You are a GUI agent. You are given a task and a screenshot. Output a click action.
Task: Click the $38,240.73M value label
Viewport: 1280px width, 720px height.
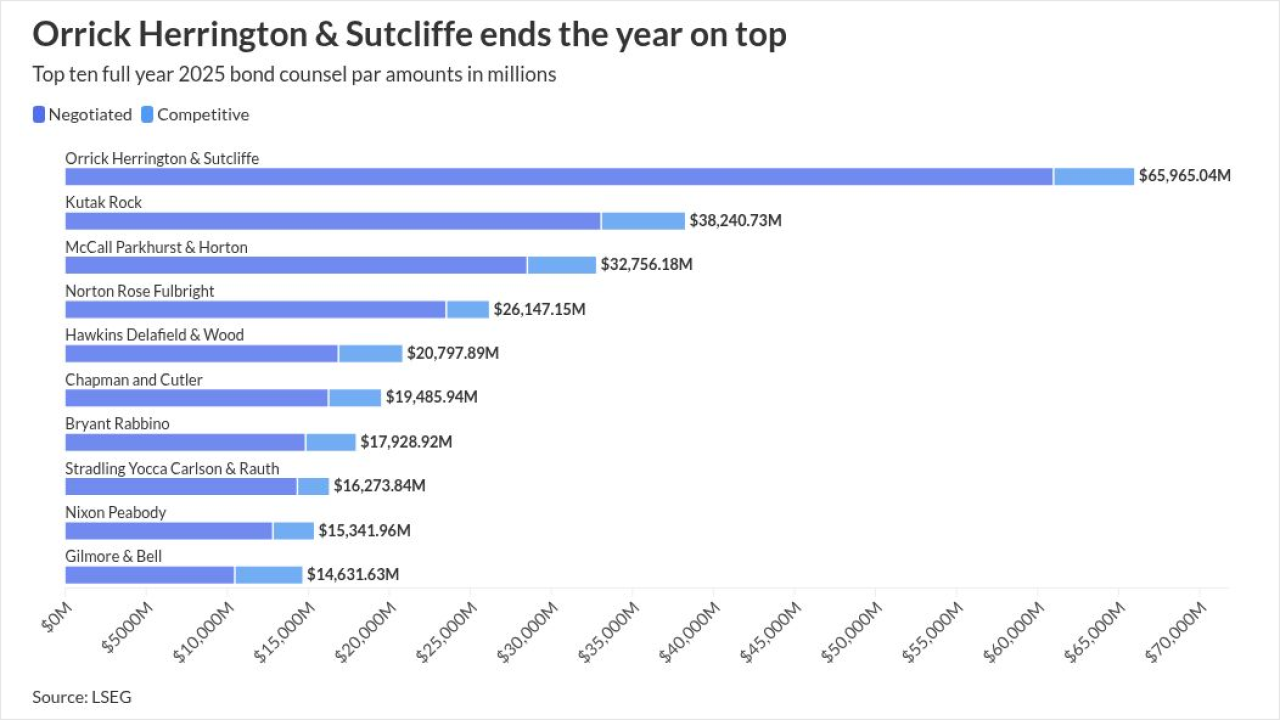pyautogui.click(x=736, y=221)
